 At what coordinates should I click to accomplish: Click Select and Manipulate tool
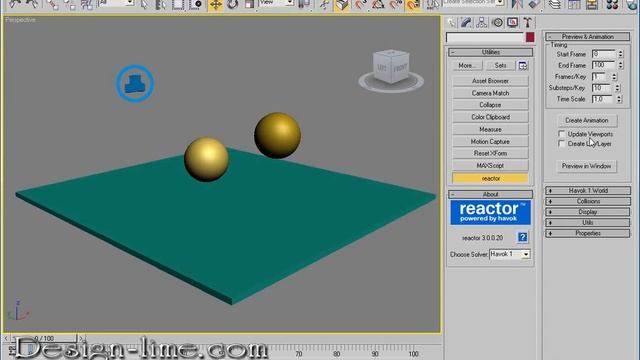coord(324,5)
